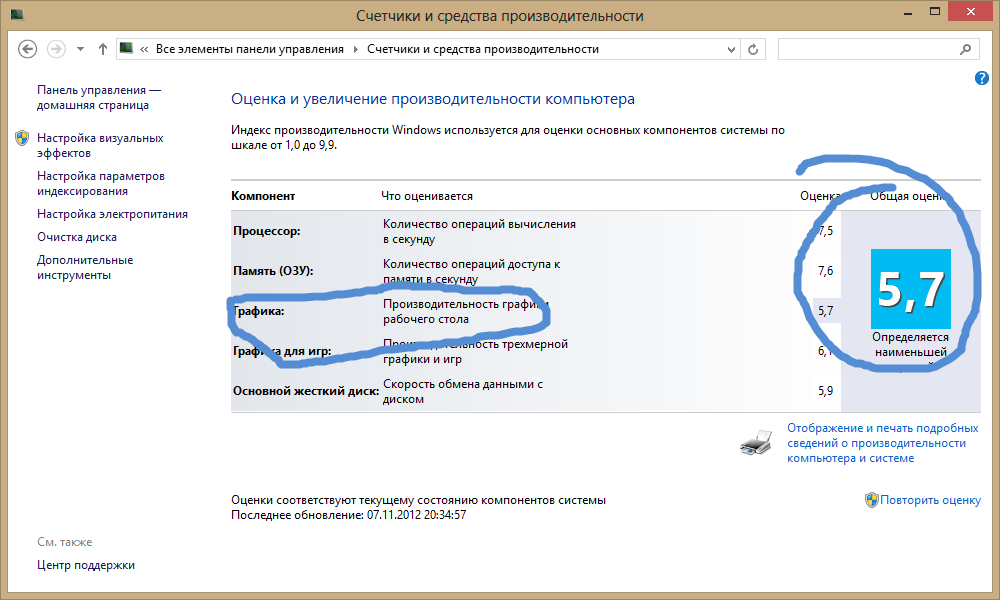Go up one level with Up arrow
1000x600 pixels.
point(103,49)
